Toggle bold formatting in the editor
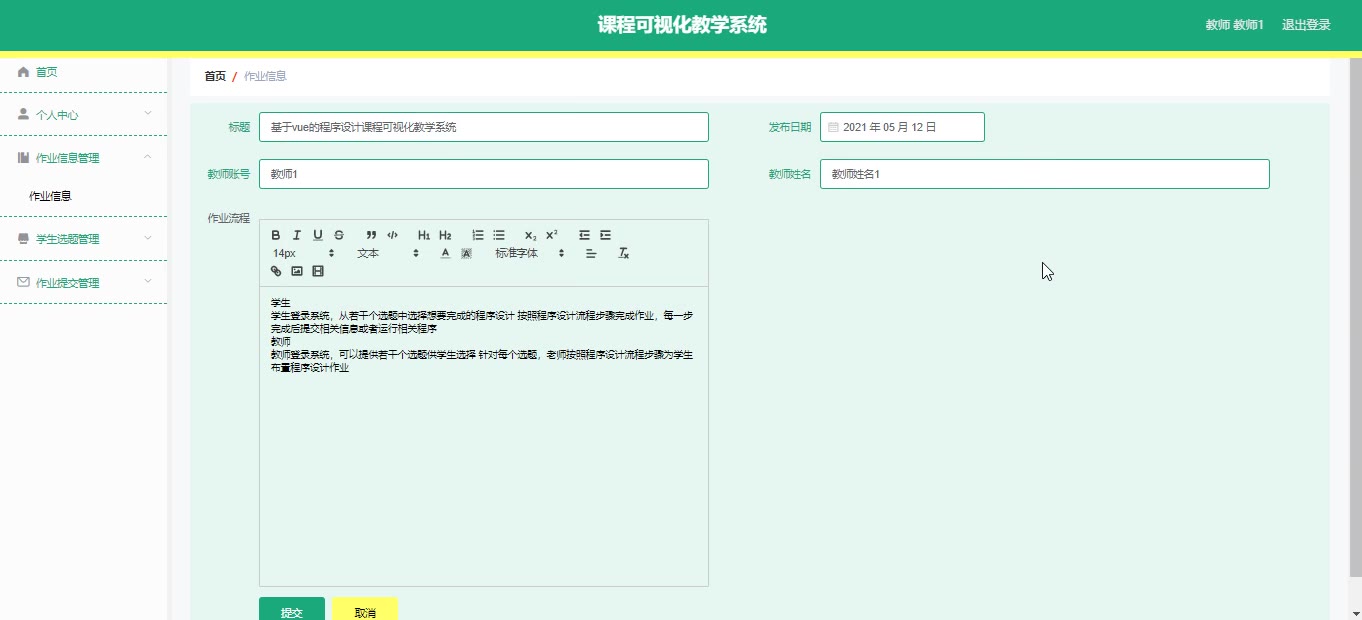Viewport: 1362px width, 620px height. pos(275,235)
